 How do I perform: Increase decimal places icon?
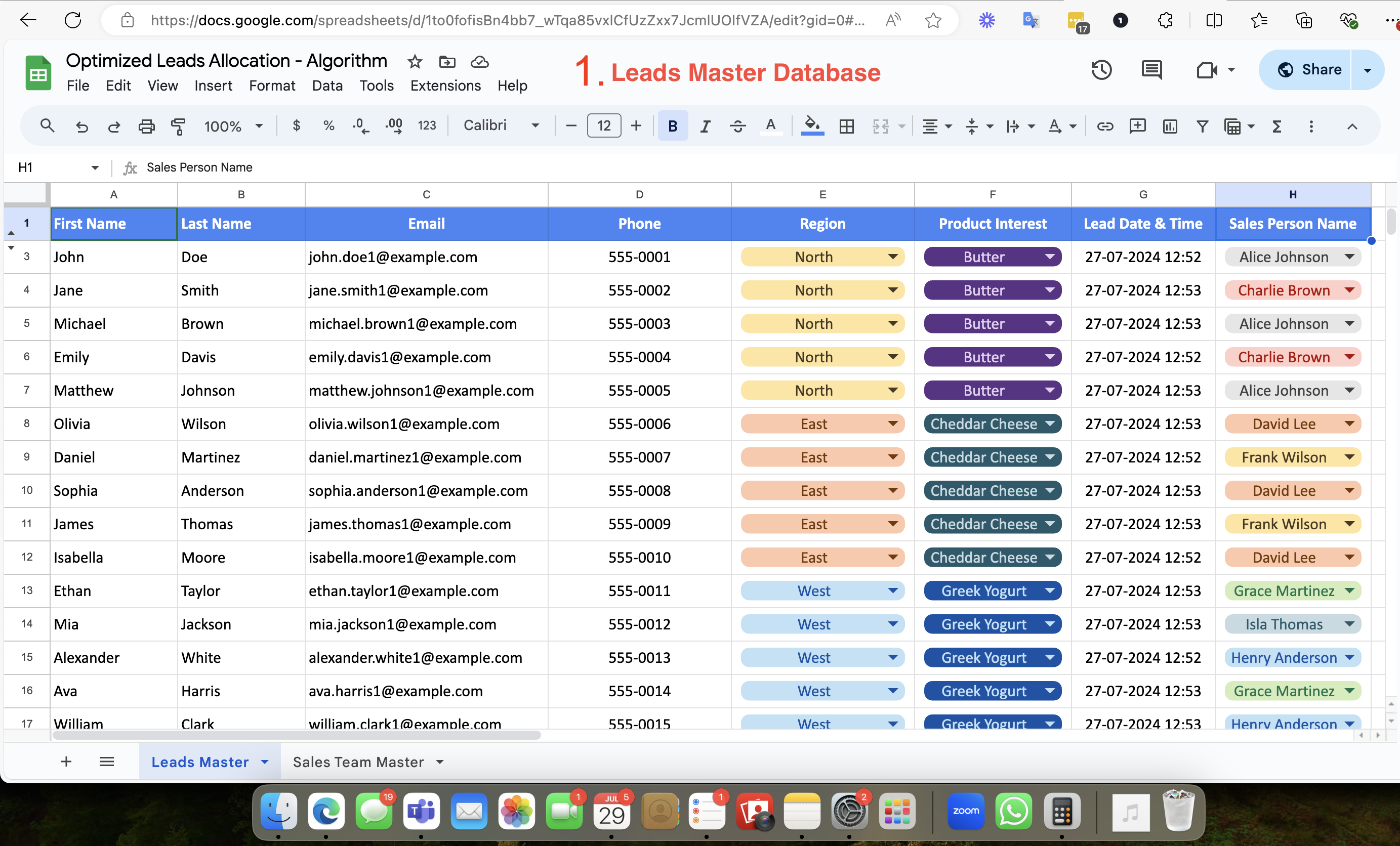pos(394,125)
